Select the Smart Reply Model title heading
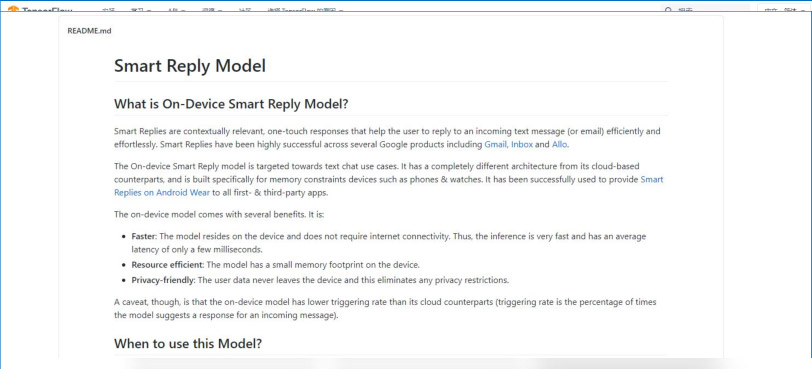Image resolution: width=812 pixels, height=369 pixels. pyautogui.click(x=190, y=66)
